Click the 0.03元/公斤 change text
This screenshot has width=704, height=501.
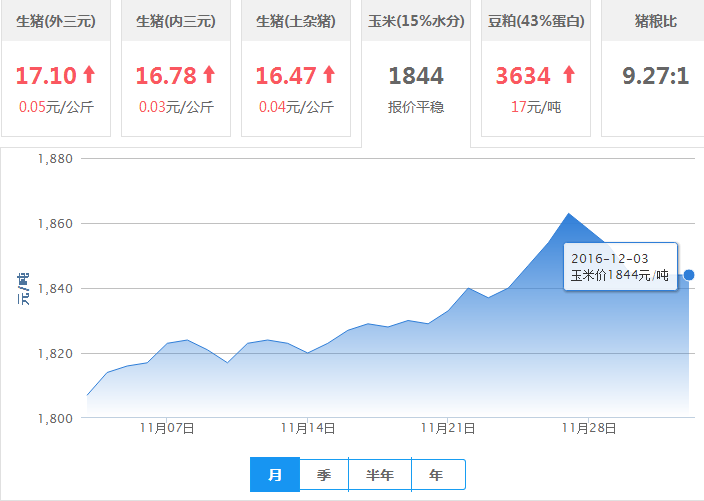(176, 107)
